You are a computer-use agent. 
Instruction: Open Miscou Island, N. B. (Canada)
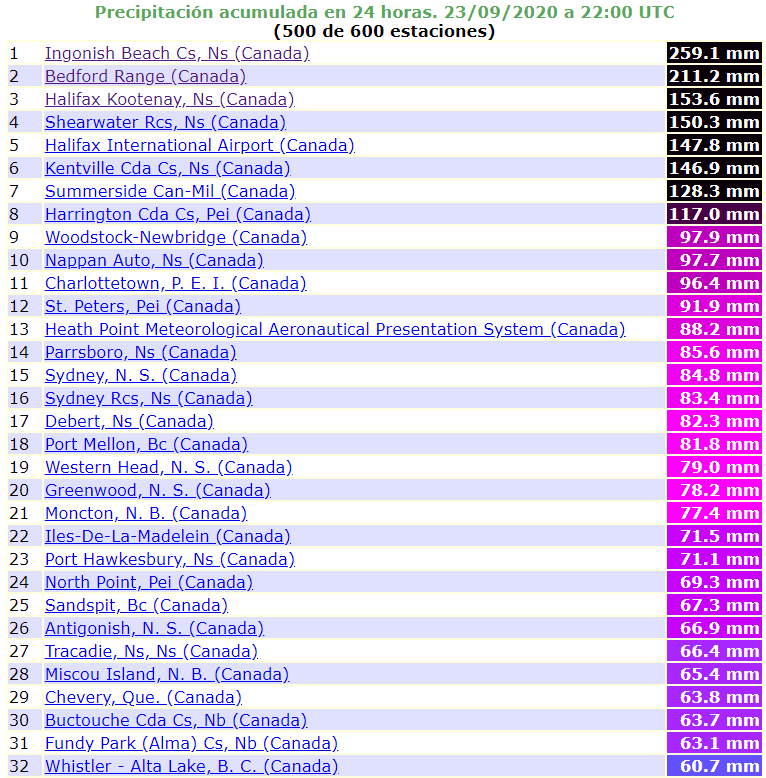[x=167, y=674]
